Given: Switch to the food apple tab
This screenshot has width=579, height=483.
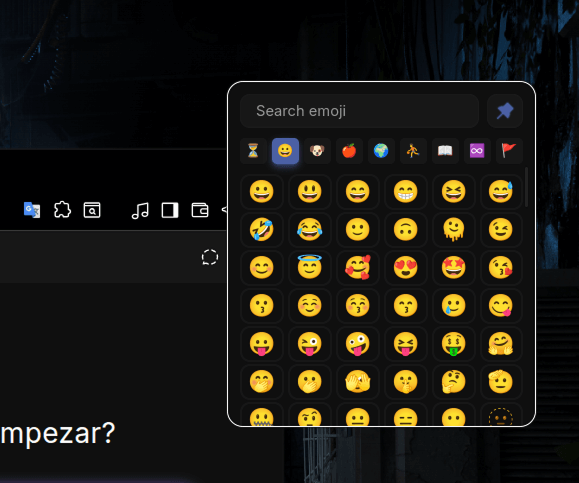Looking at the screenshot, I should tap(349, 151).
